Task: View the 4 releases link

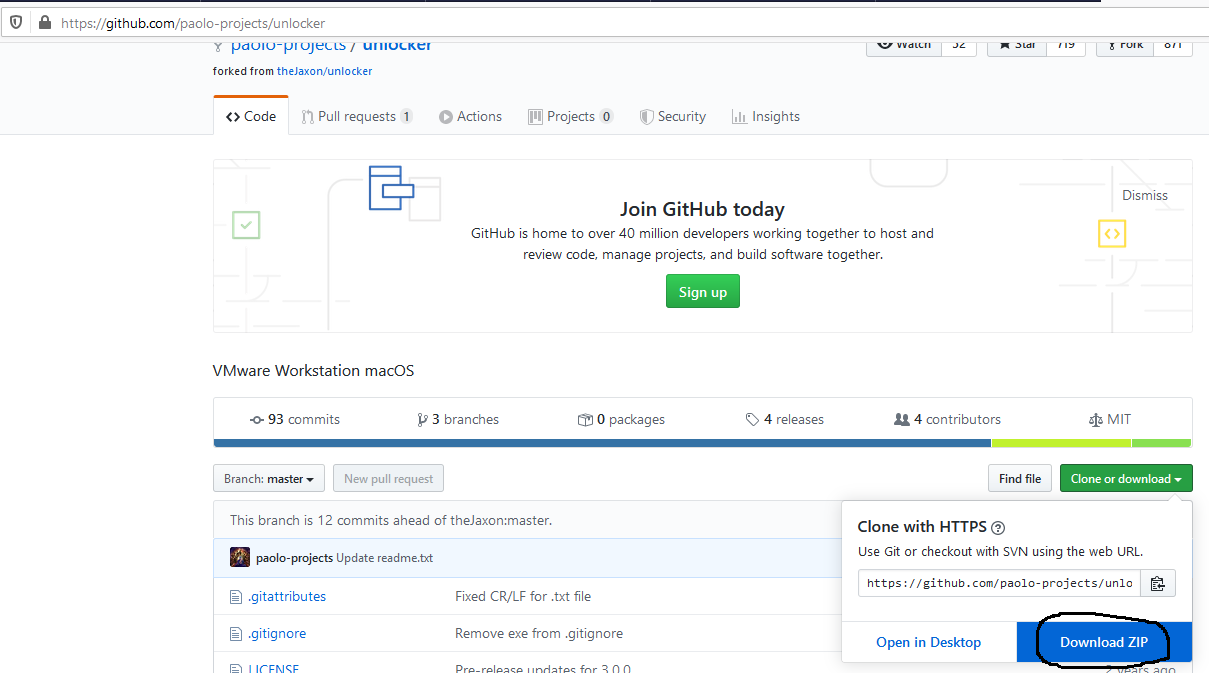Action: [785, 419]
